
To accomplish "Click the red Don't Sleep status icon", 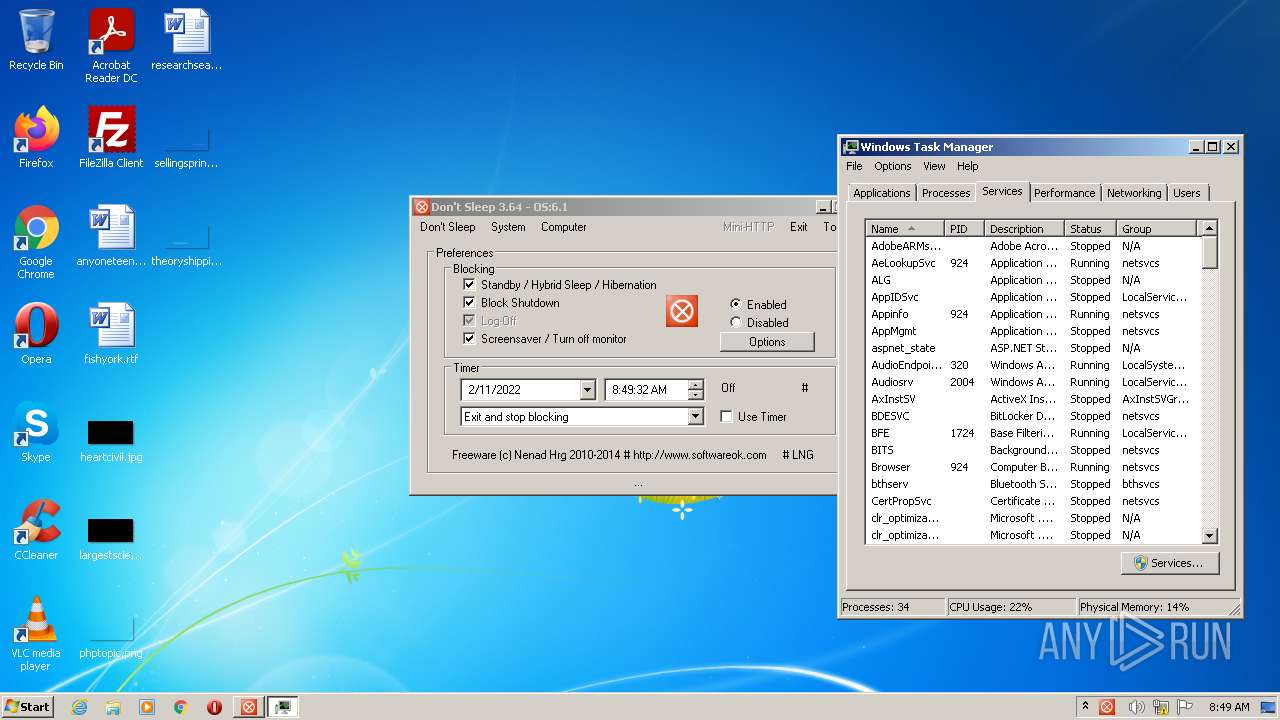I will [x=682, y=311].
